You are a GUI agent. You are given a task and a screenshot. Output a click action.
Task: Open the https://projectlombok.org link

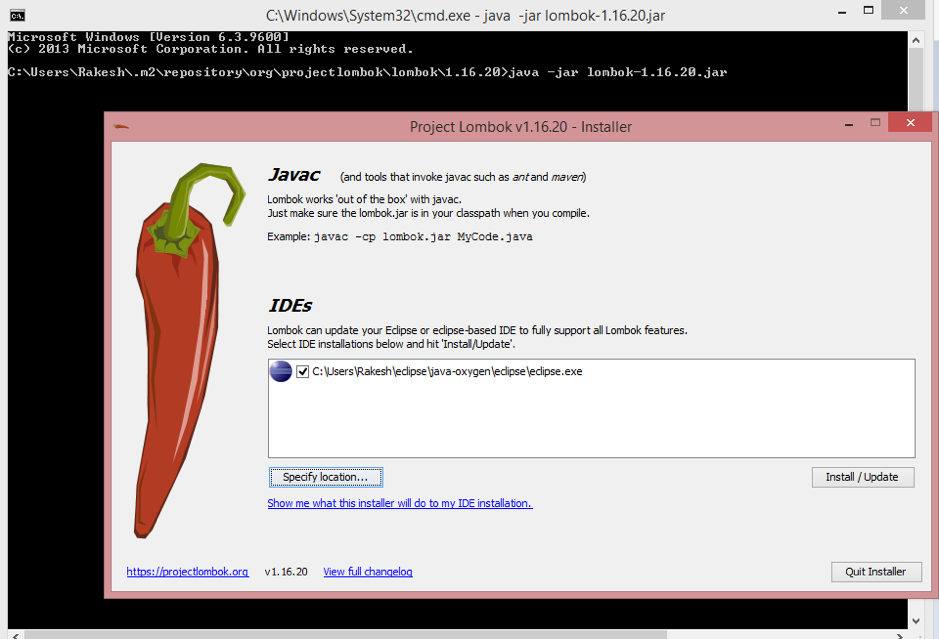tap(187, 571)
